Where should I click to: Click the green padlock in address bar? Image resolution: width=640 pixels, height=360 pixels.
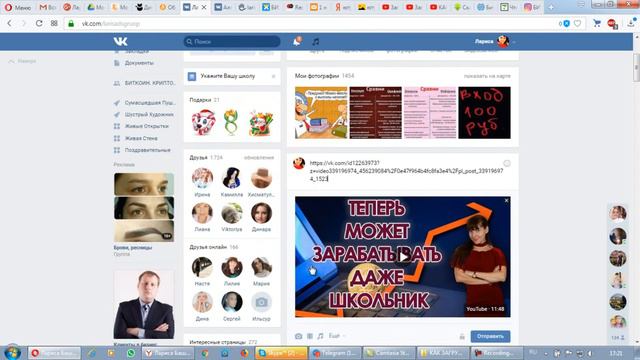[x=71, y=24]
